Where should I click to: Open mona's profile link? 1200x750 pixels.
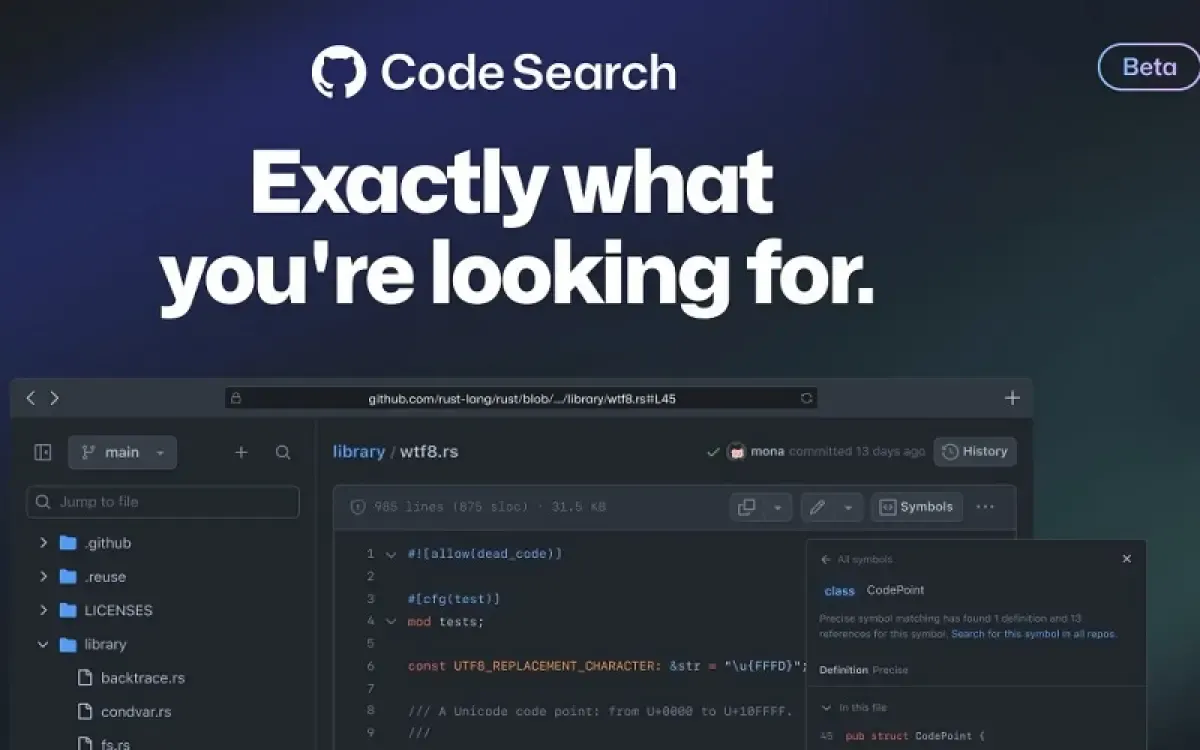tap(767, 452)
